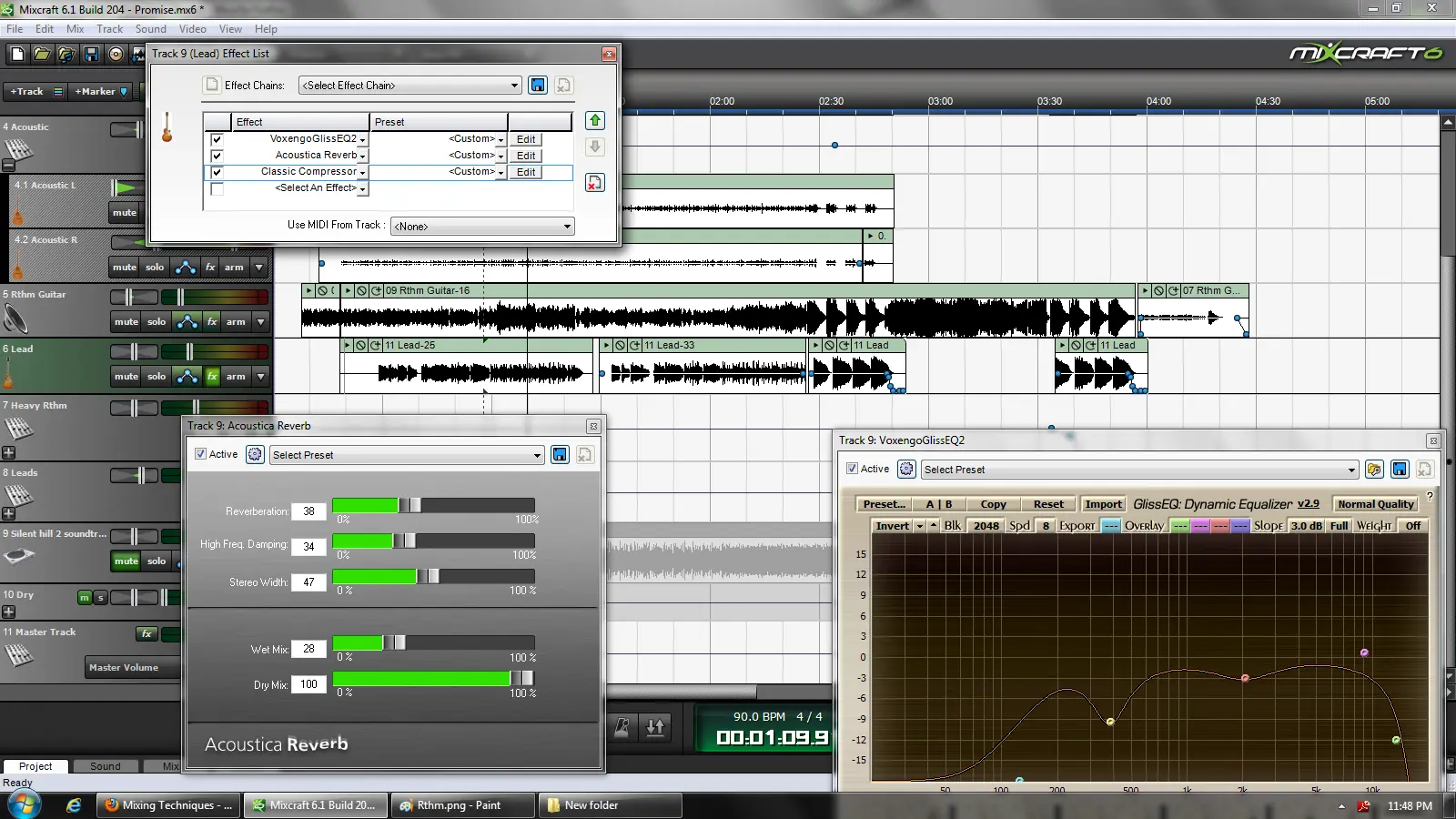Open Use MIDI From Track dropdown
This screenshot has height=819, width=1456.
(482, 227)
